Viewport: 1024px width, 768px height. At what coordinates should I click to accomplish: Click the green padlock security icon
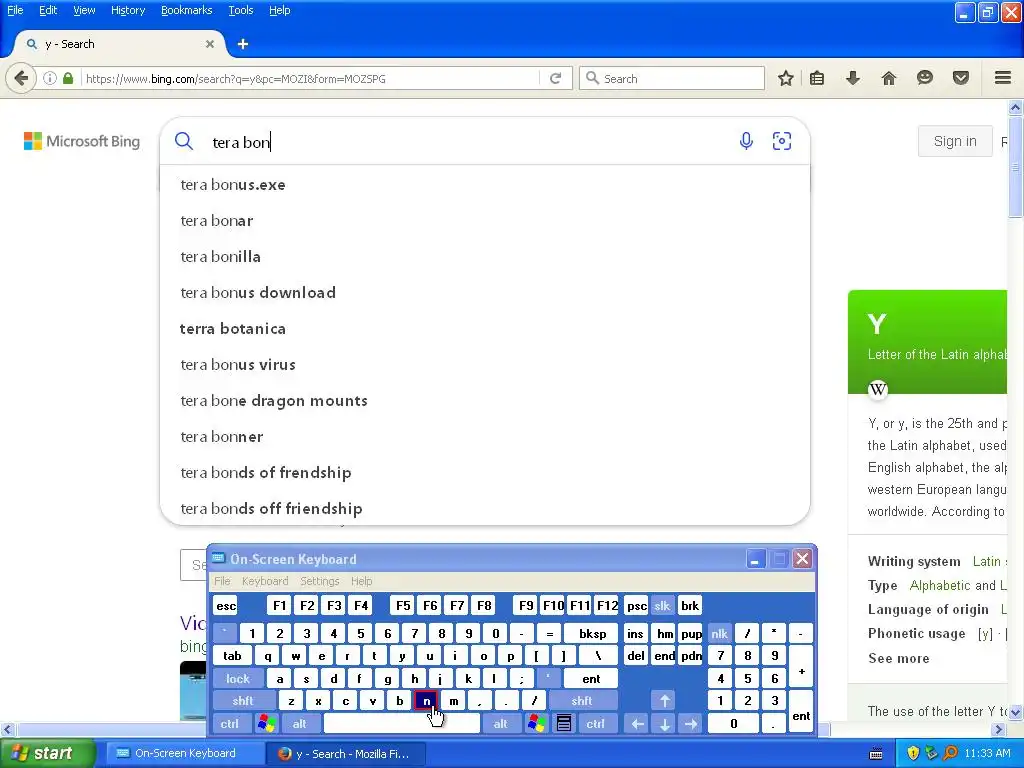point(68,78)
